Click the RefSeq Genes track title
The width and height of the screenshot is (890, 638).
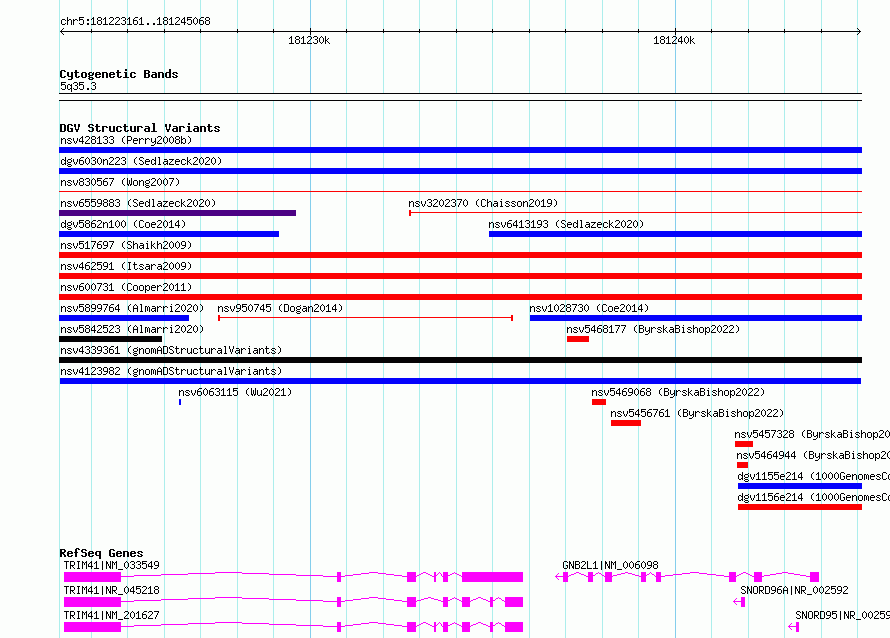[x=101, y=553]
